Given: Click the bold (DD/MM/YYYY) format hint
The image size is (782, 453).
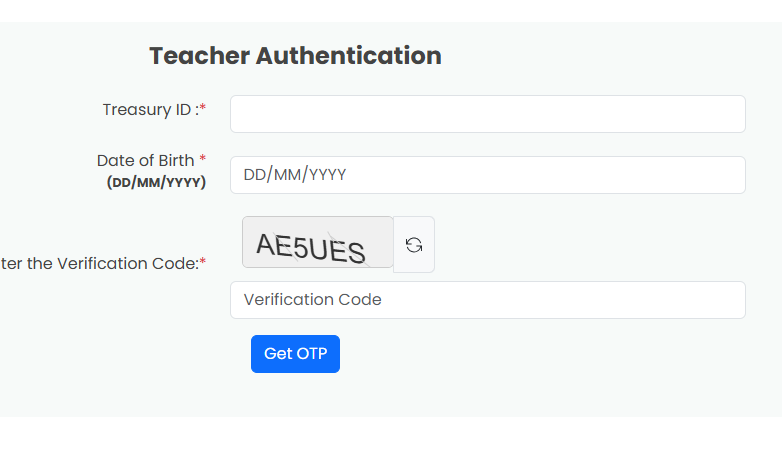Looking at the screenshot, I should tap(156, 182).
